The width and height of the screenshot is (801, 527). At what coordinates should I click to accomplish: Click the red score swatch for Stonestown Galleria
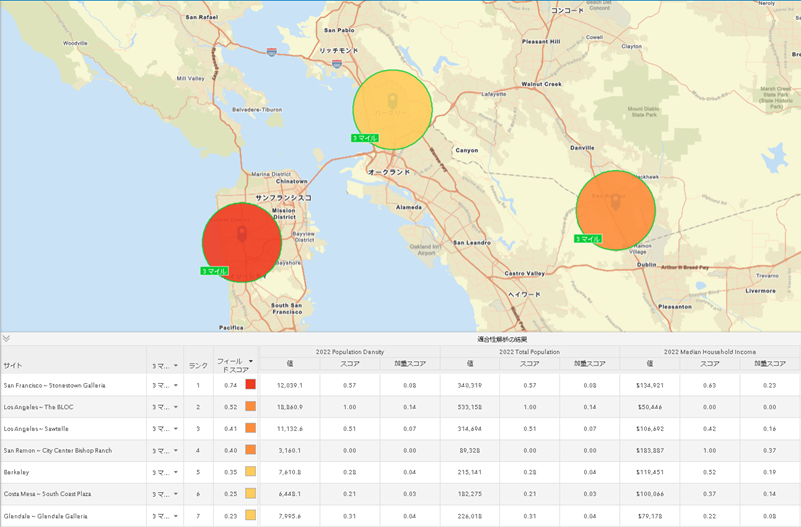251,385
